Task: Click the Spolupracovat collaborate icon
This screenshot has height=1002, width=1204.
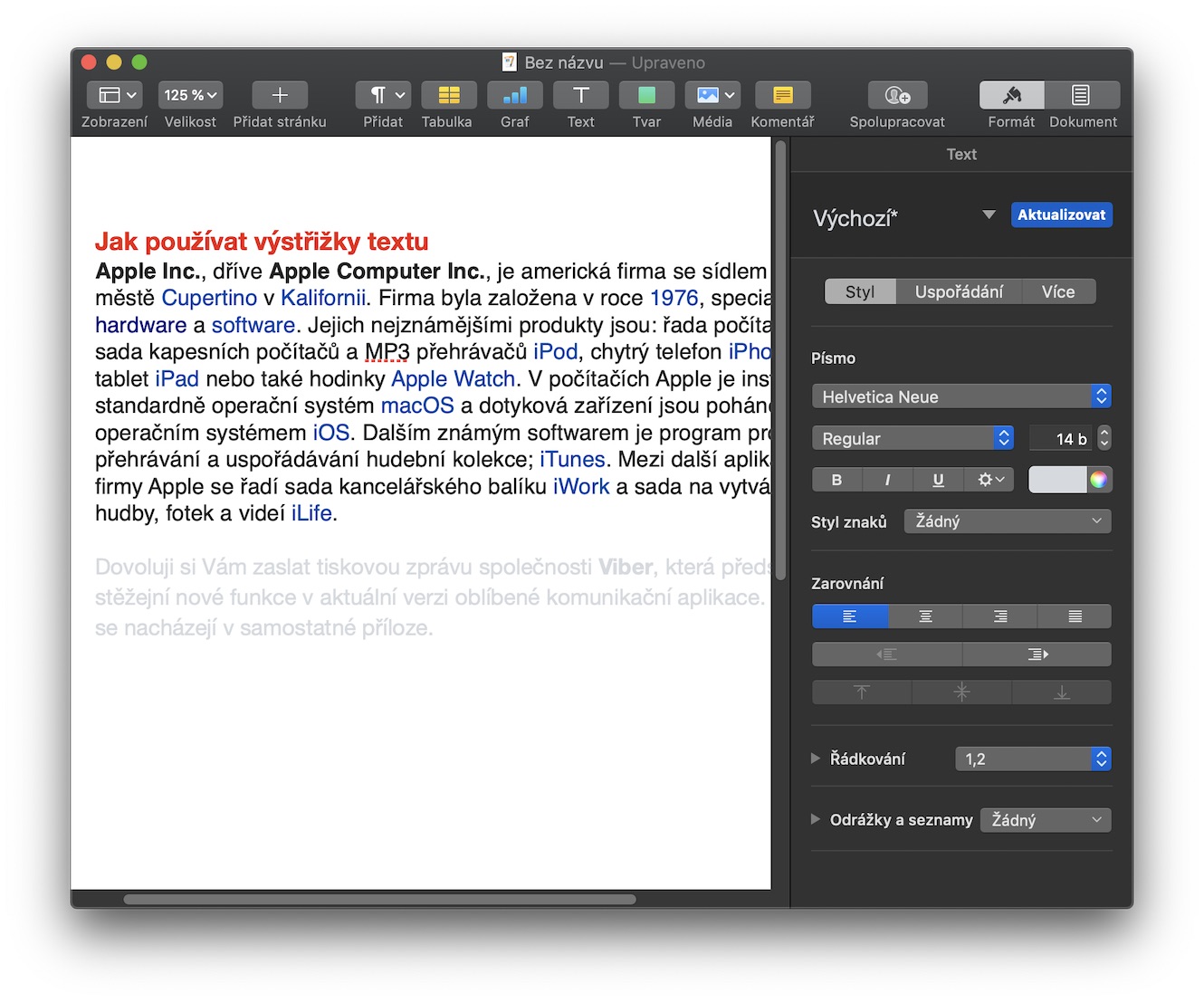Action: coord(897,95)
